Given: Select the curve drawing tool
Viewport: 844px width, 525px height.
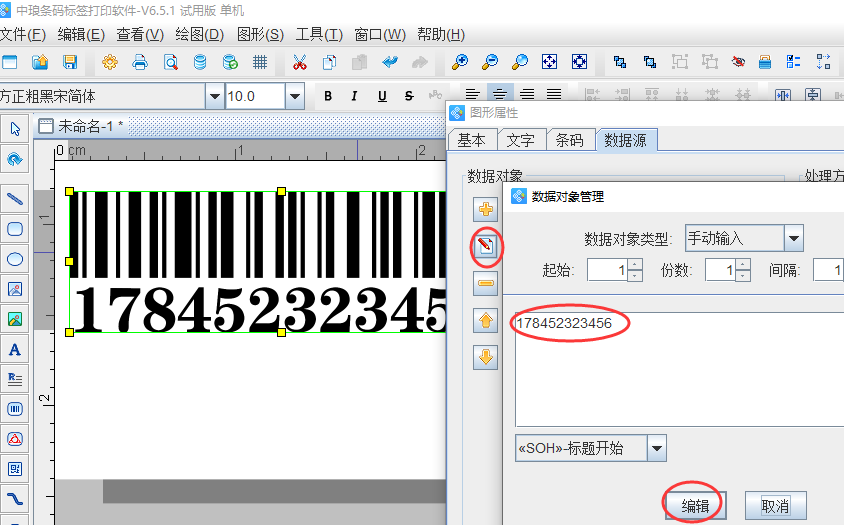Looking at the screenshot, I should 15,499.
